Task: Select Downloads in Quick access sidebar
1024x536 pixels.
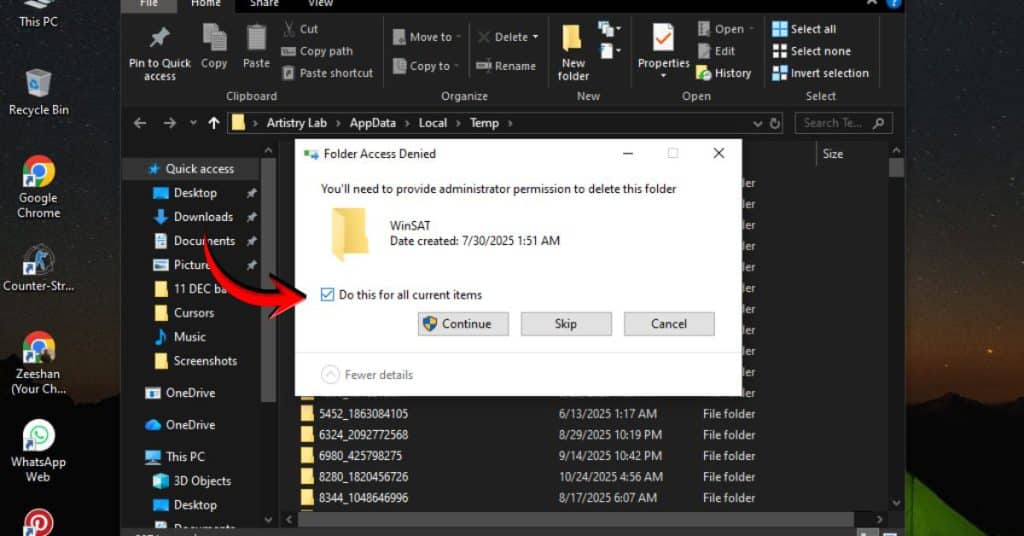Action: [x=203, y=217]
